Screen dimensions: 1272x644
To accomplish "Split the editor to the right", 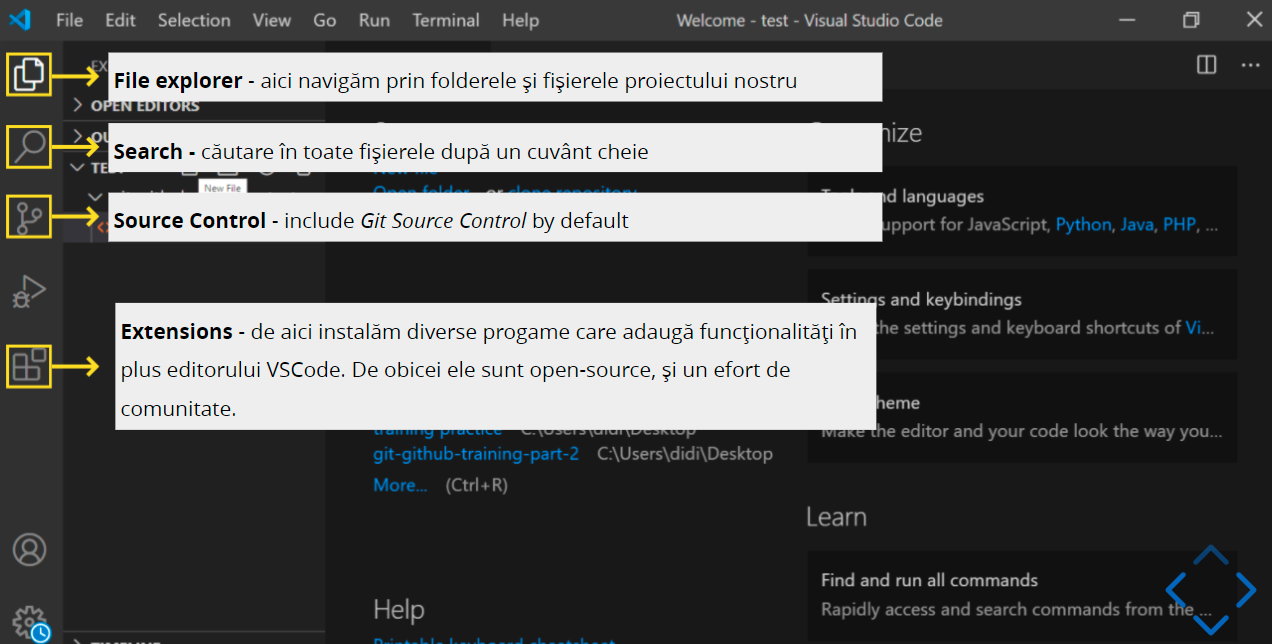I will (x=1207, y=65).
